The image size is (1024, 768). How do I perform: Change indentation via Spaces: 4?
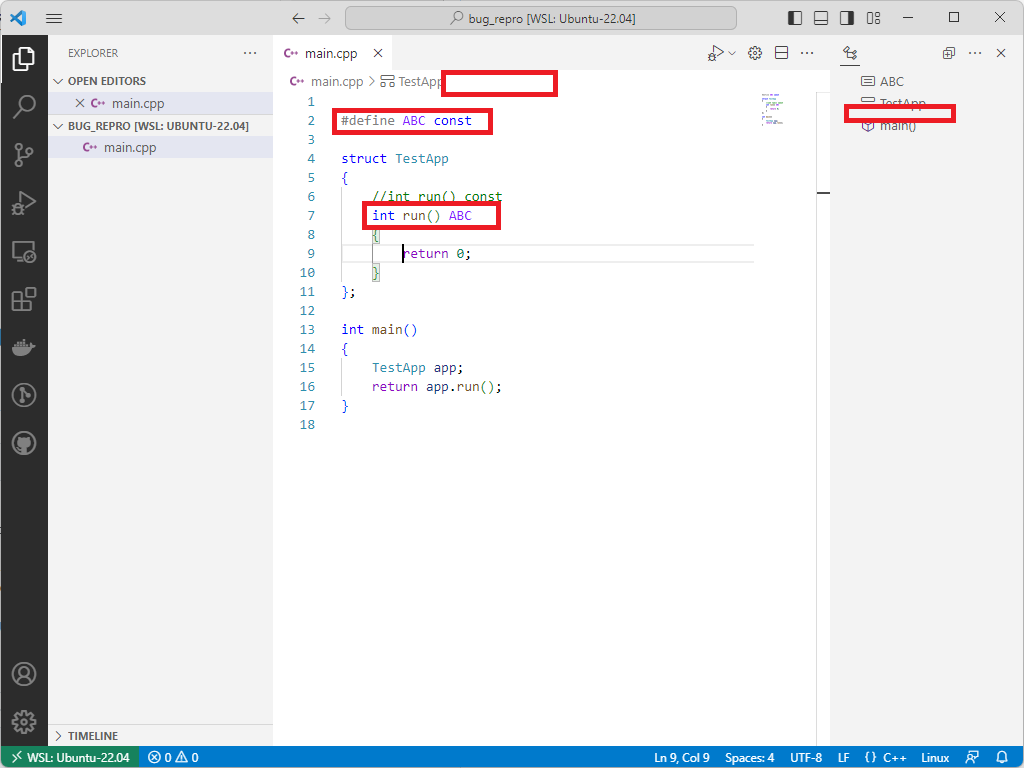coord(749,757)
